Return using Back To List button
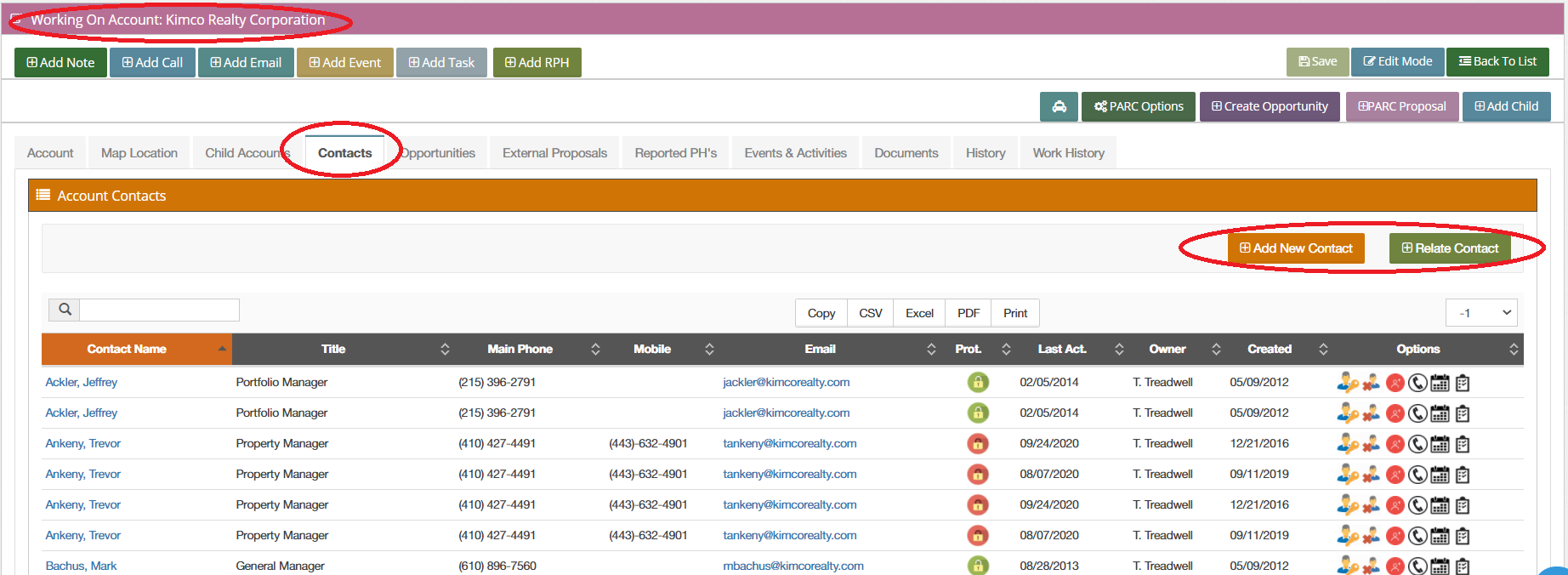This screenshot has width=1568, height=575. [x=1497, y=61]
